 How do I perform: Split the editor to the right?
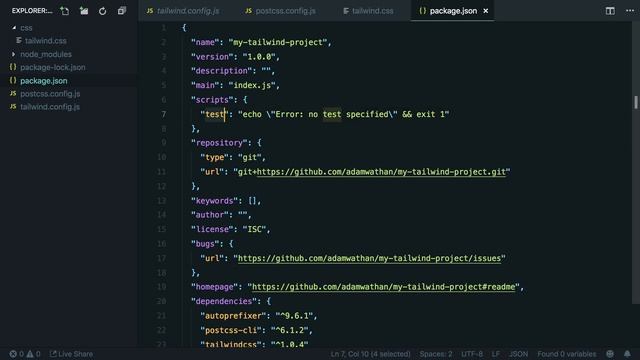tap(610, 11)
